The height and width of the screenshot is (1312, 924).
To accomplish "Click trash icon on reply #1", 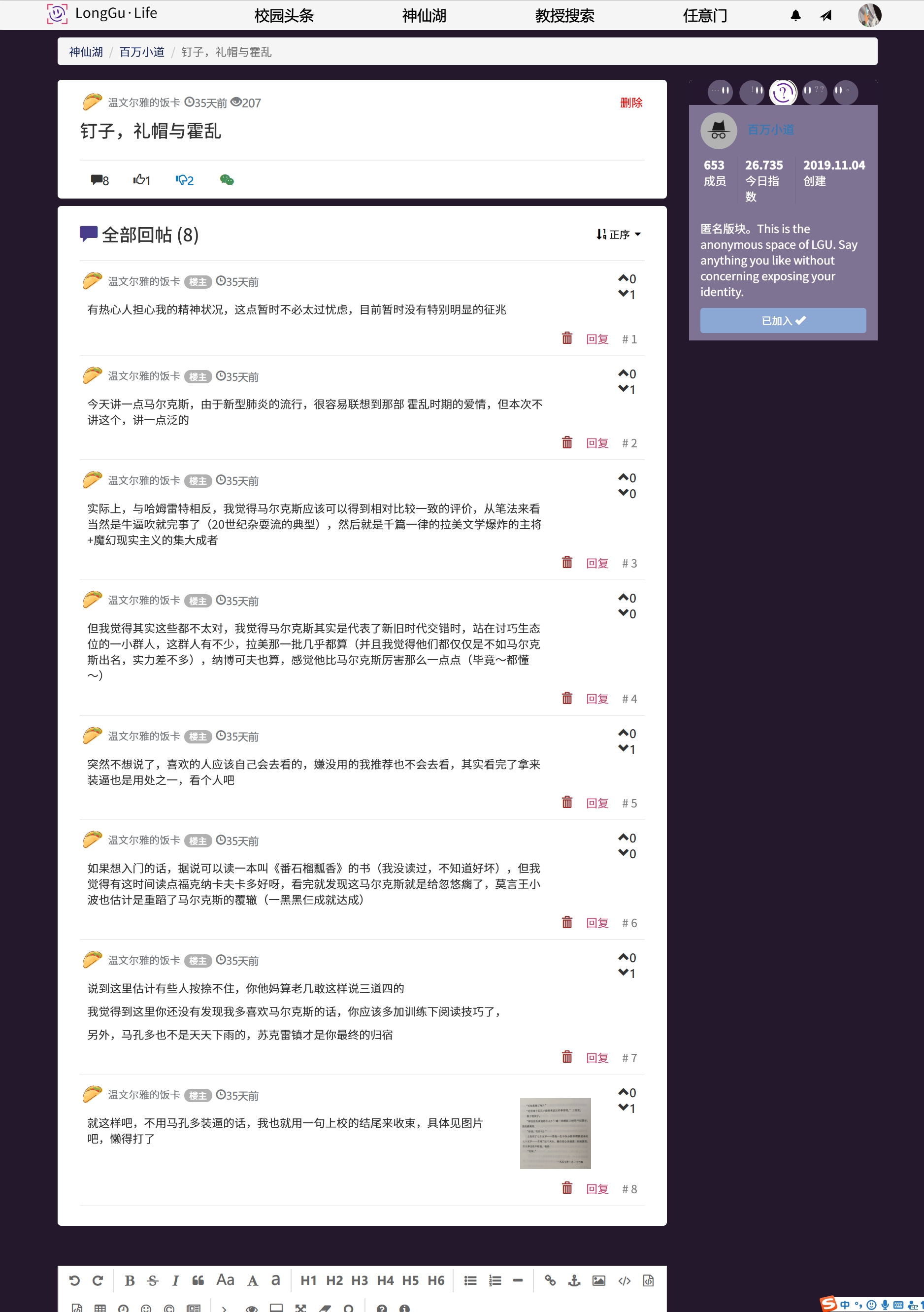I will click(x=567, y=338).
